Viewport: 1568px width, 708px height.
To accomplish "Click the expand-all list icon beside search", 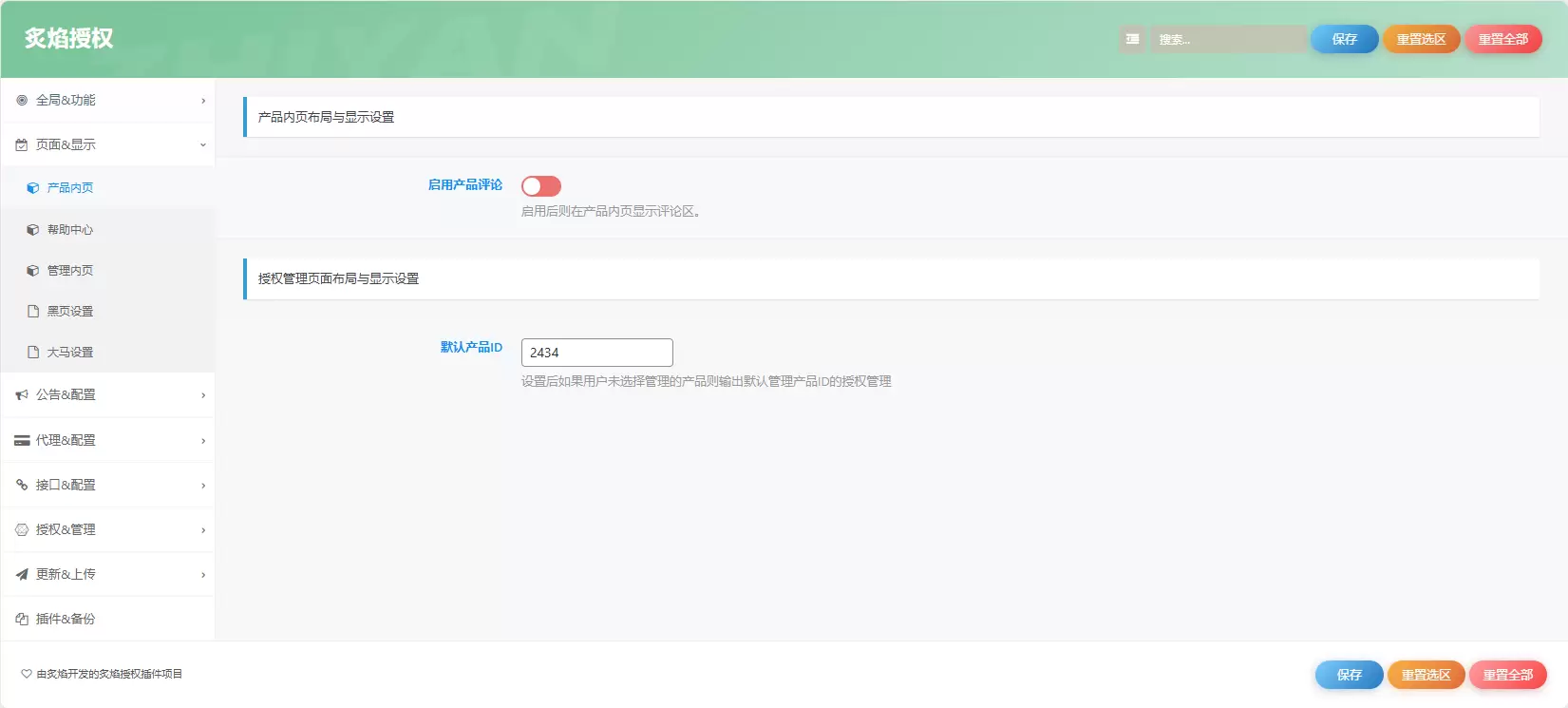I will [x=1132, y=39].
